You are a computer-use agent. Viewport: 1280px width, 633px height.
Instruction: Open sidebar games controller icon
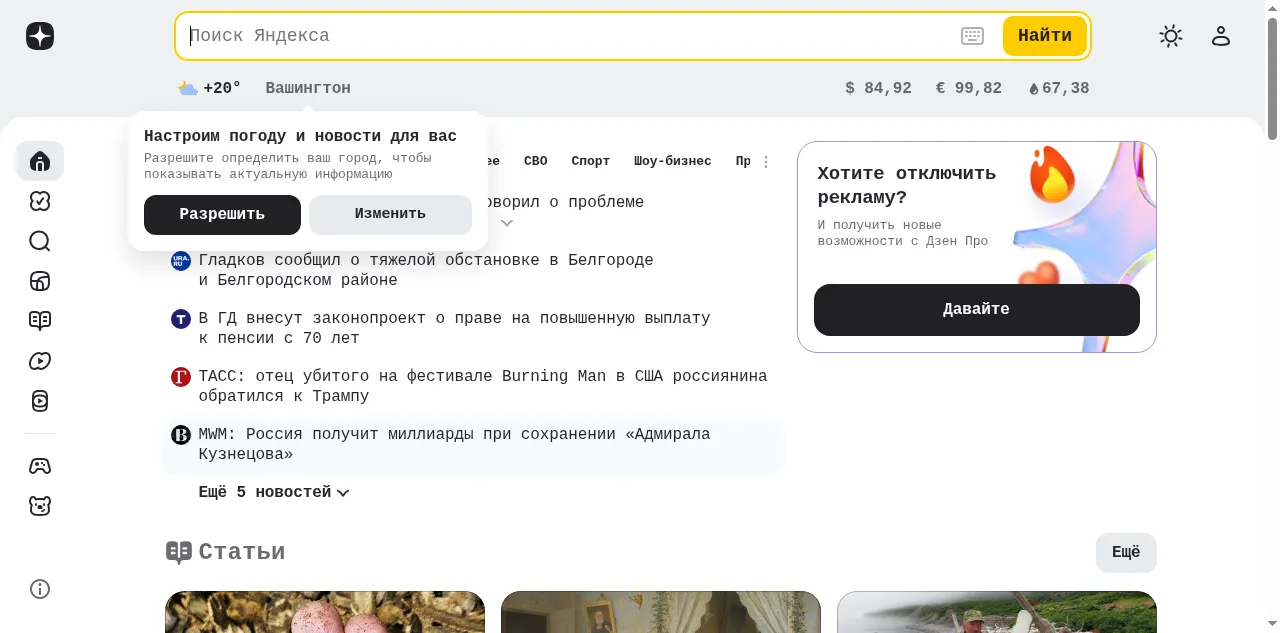coord(40,466)
